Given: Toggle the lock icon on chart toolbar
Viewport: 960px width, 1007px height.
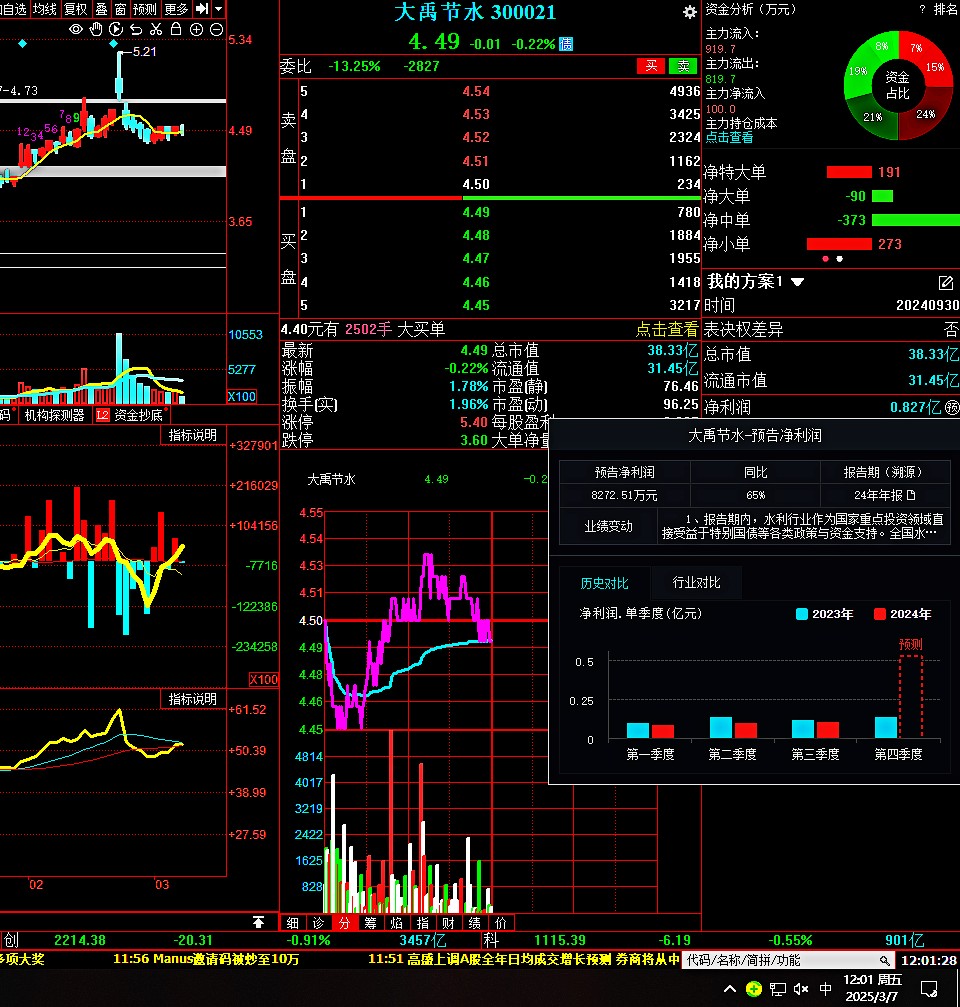Looking at the screenshot, I should pos(176,29).
